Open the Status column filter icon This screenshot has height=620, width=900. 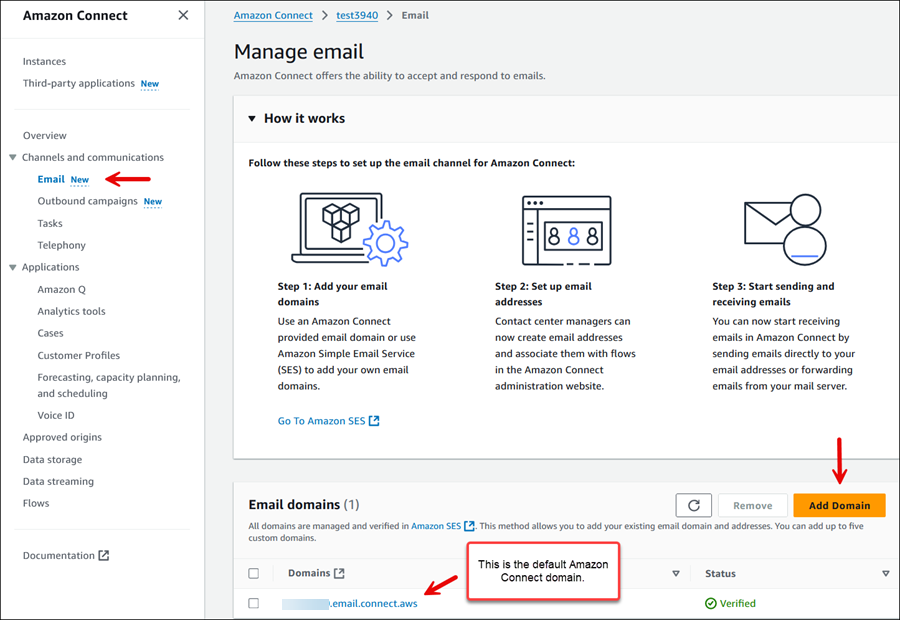point(884,573)
